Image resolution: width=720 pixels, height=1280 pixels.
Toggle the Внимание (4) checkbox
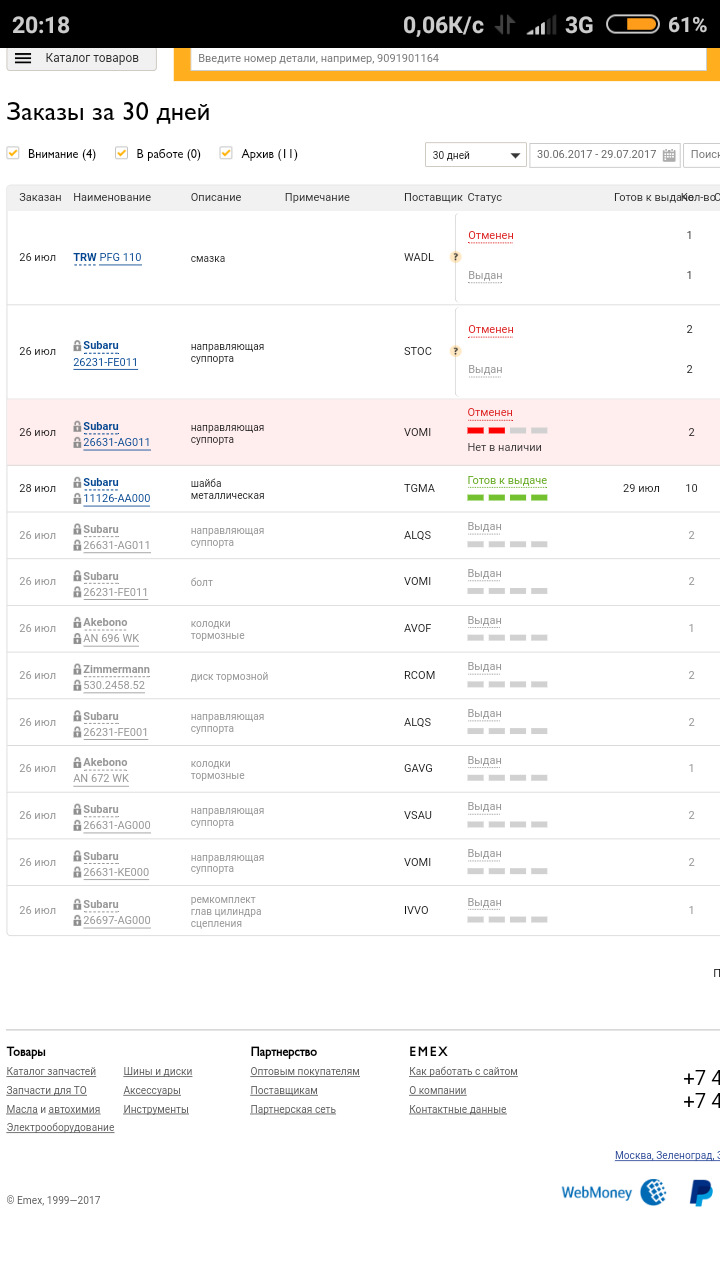pyautogui.click(x=13, y=153)
